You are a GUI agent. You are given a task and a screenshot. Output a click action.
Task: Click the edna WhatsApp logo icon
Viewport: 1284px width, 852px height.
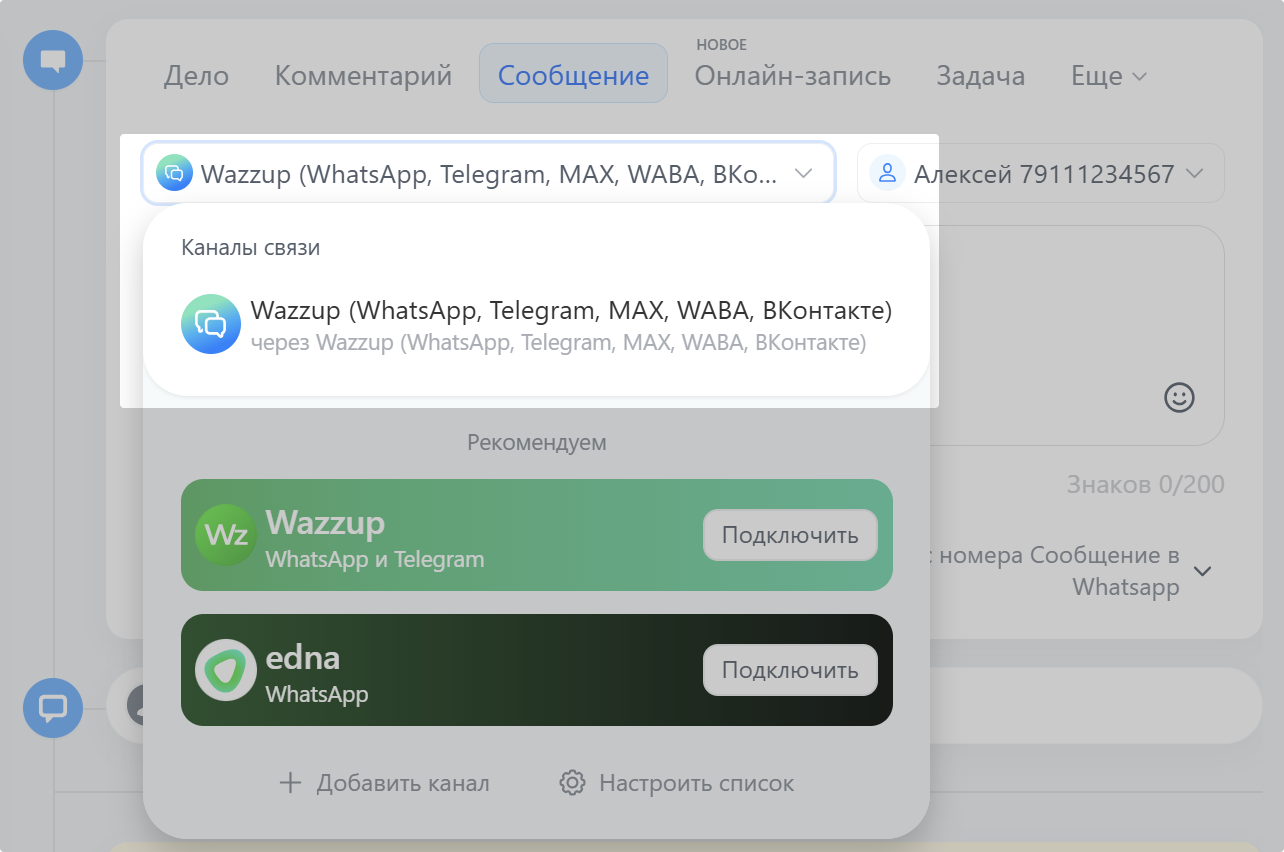pos(226,670)
